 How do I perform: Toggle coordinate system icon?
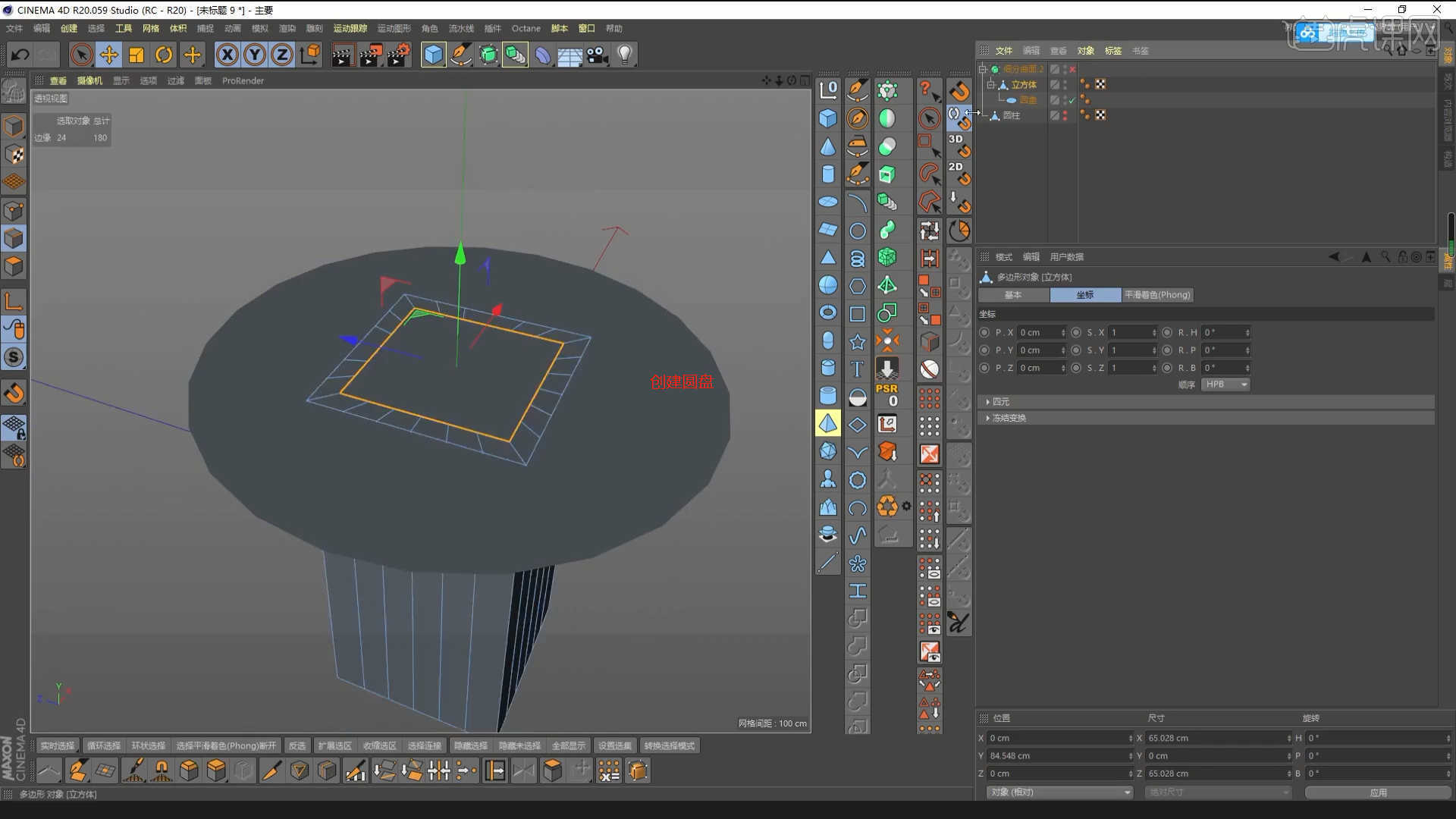point(310,55)
